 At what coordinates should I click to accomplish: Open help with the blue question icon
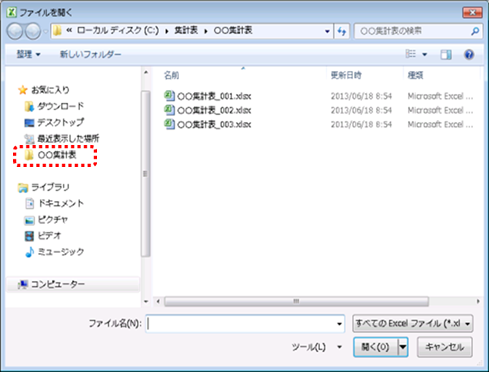(469, 54)
